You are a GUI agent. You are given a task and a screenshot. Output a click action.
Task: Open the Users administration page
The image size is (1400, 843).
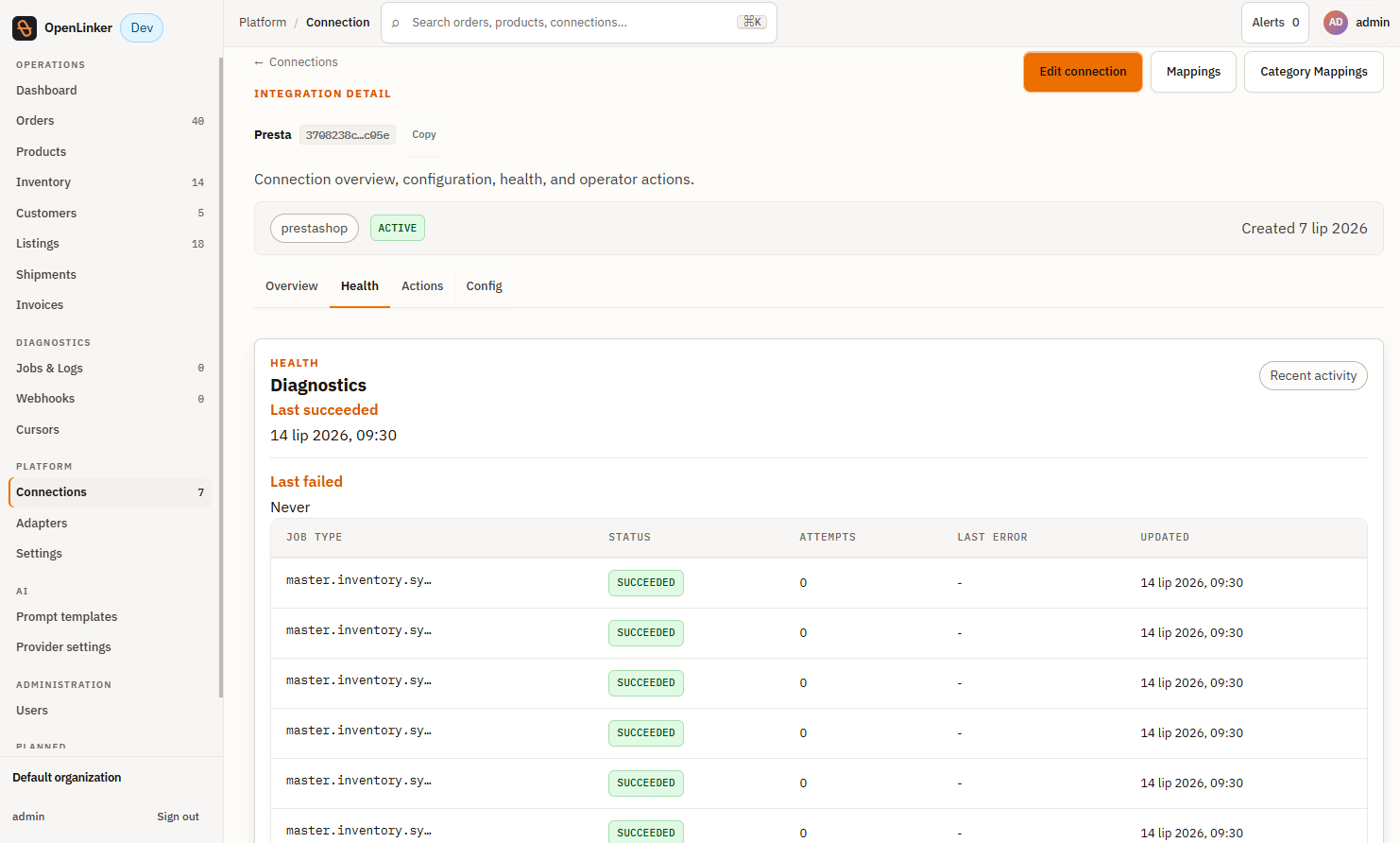(x=110, y=711)
